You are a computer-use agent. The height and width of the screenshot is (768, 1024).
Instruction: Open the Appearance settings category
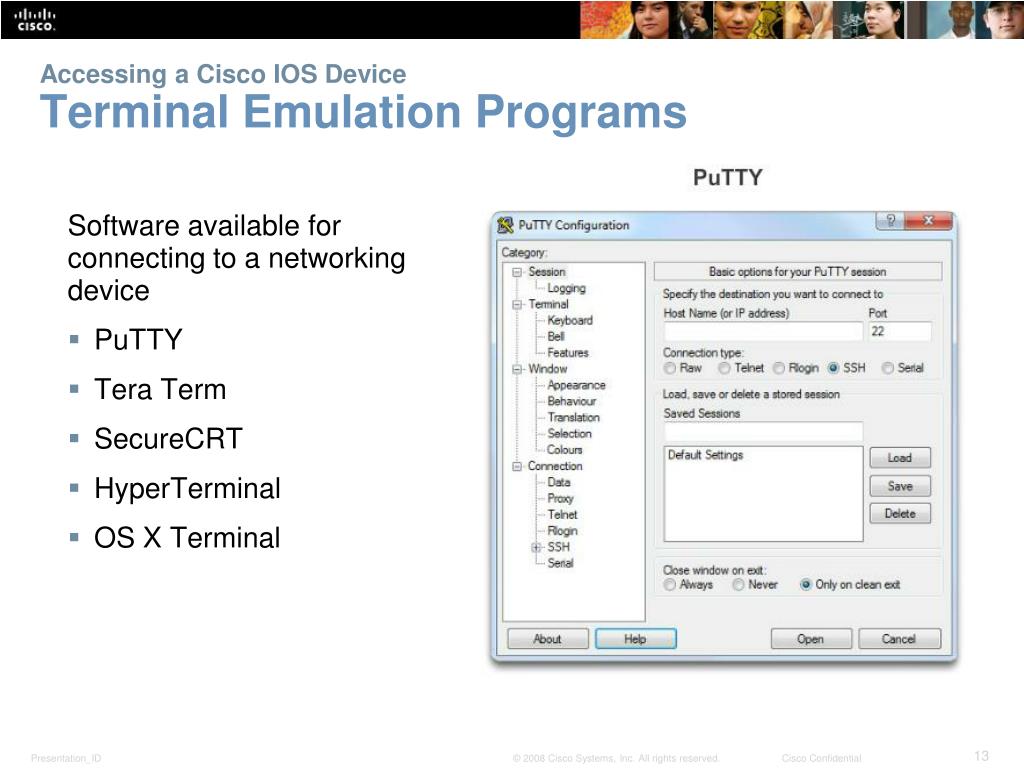(576, 385)
